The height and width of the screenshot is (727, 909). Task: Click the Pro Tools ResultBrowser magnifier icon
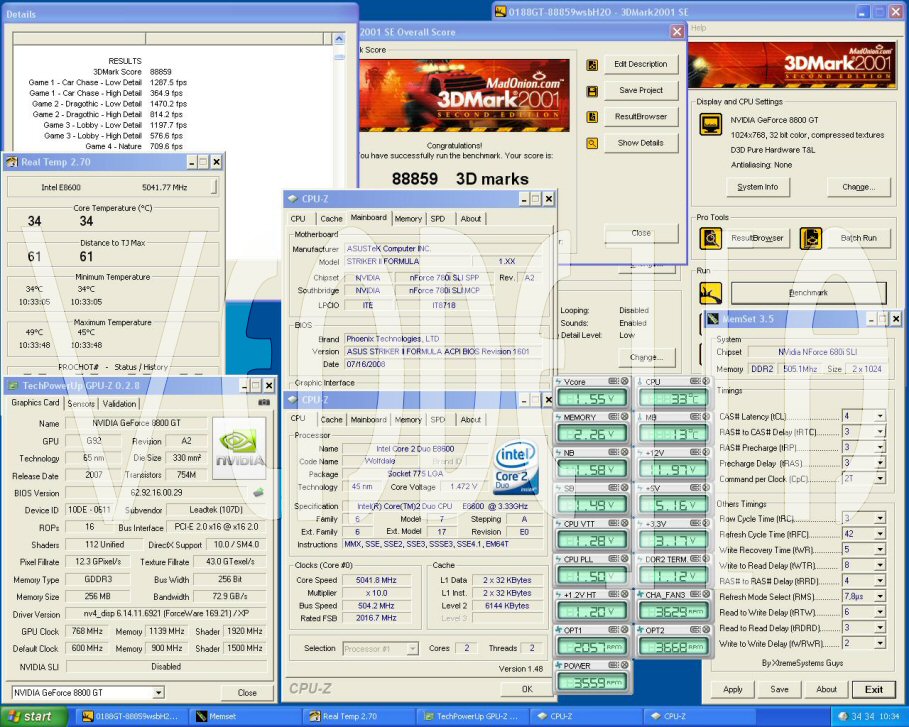(711, 238)
